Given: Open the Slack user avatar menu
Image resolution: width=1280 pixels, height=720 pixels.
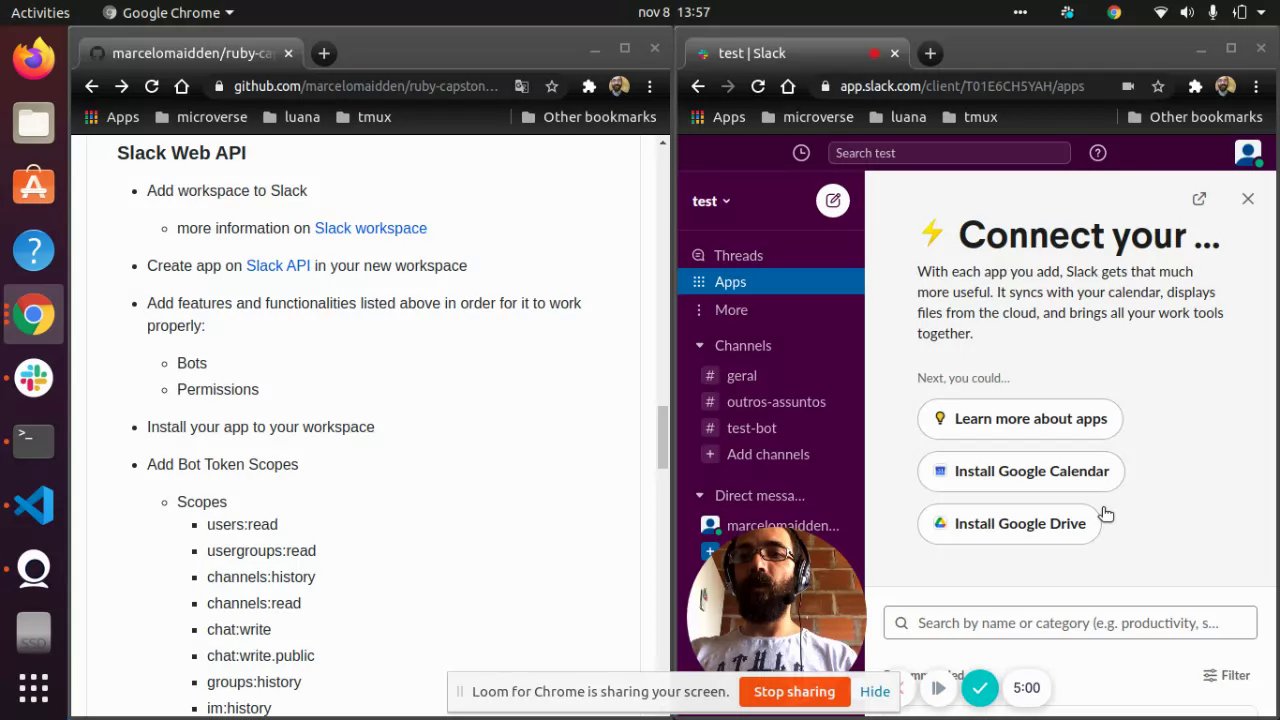Looking at the screenshot, I should click(1248, 153).
